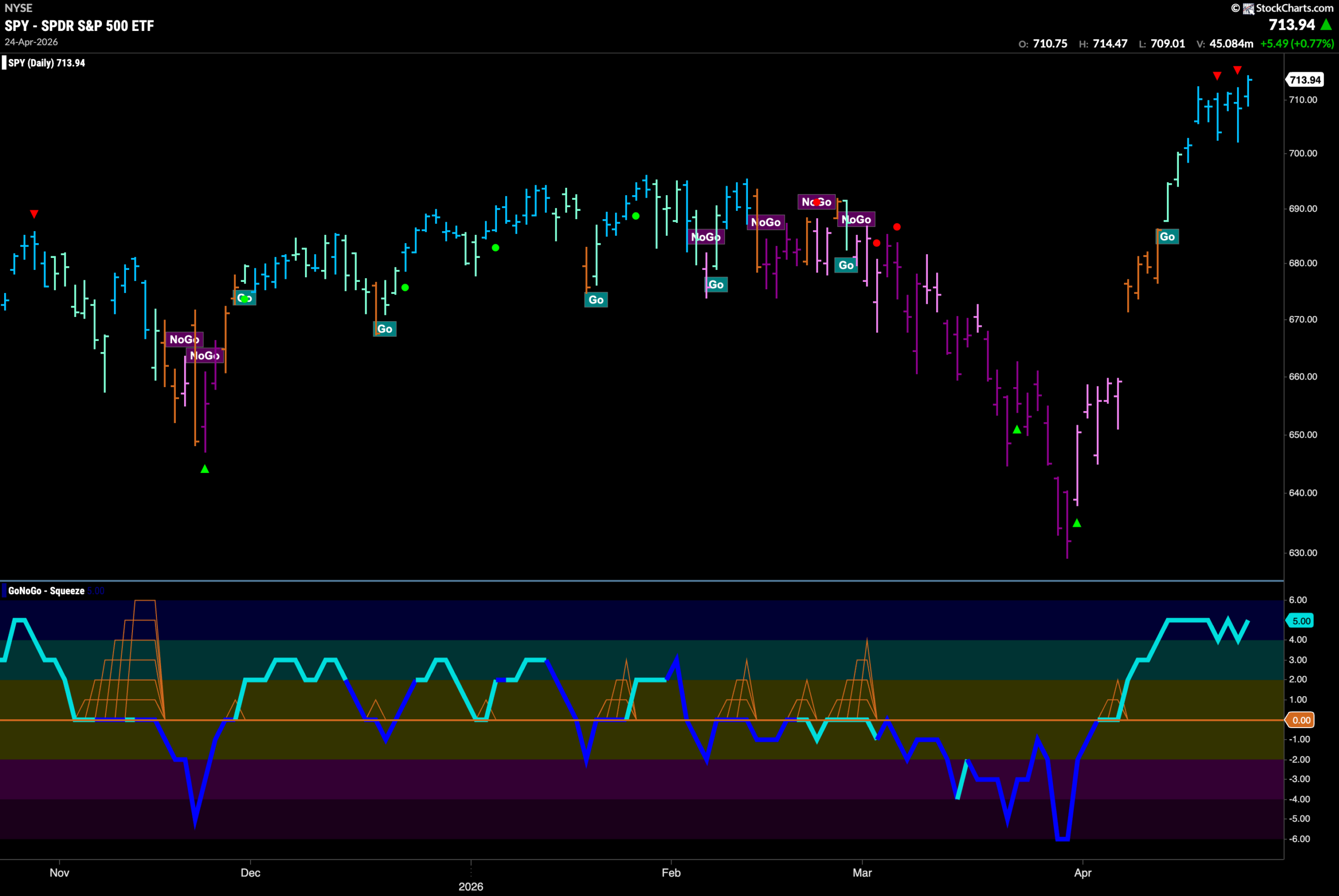Click the SPY - SPDR S&P 500 ETF title

(x=80, y=26)
